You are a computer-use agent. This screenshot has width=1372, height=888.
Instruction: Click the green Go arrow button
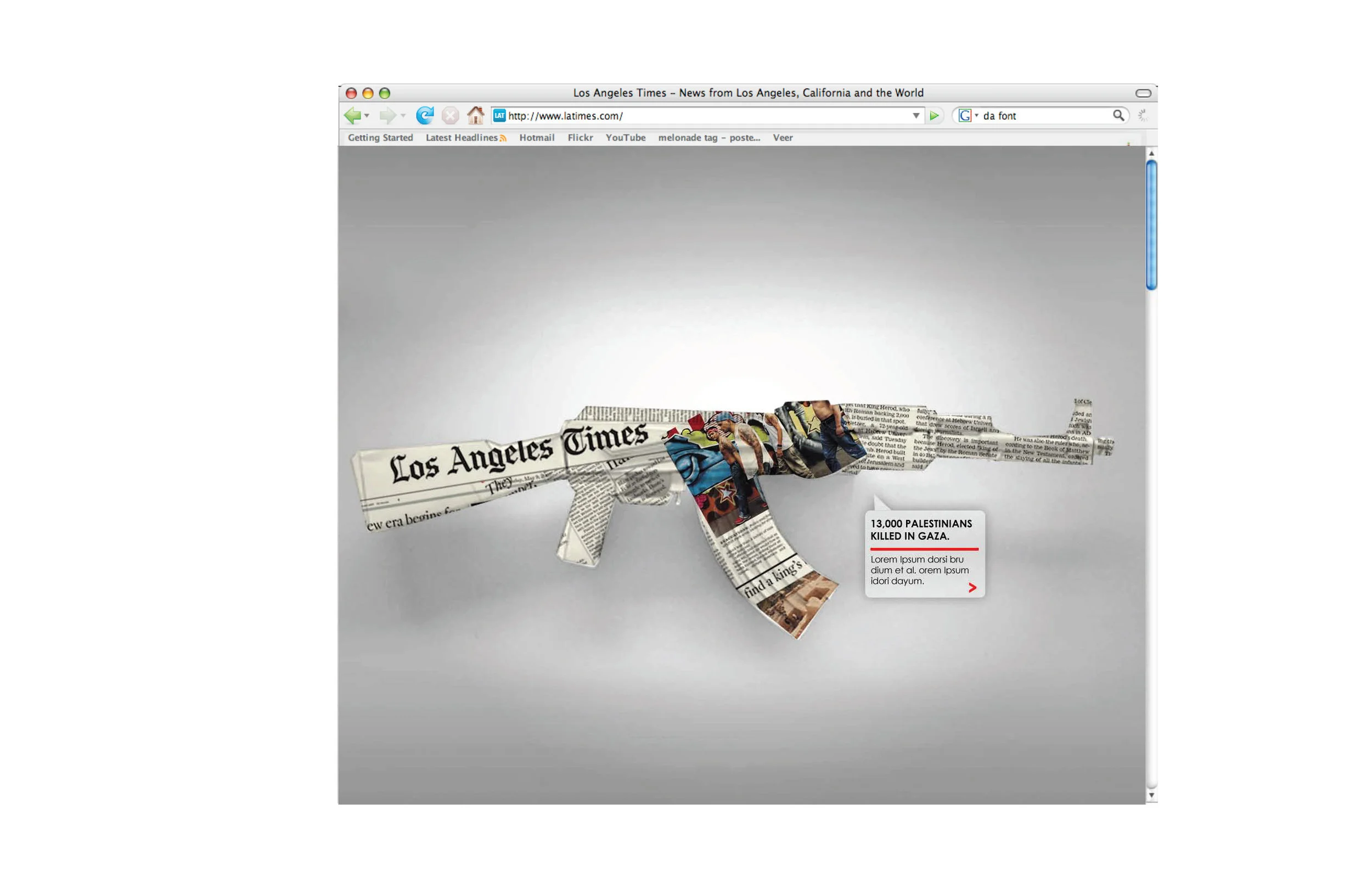pos(935,116)
